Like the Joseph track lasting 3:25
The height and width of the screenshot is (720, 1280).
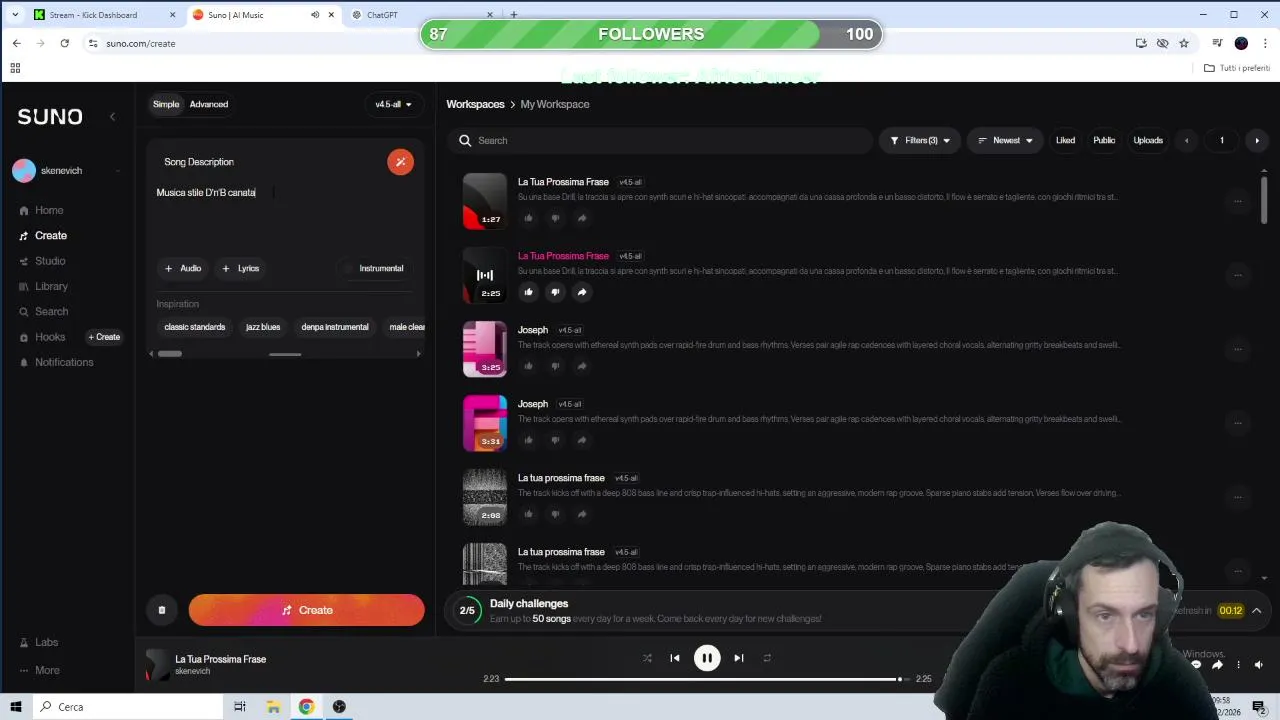(x=528, y=366)
